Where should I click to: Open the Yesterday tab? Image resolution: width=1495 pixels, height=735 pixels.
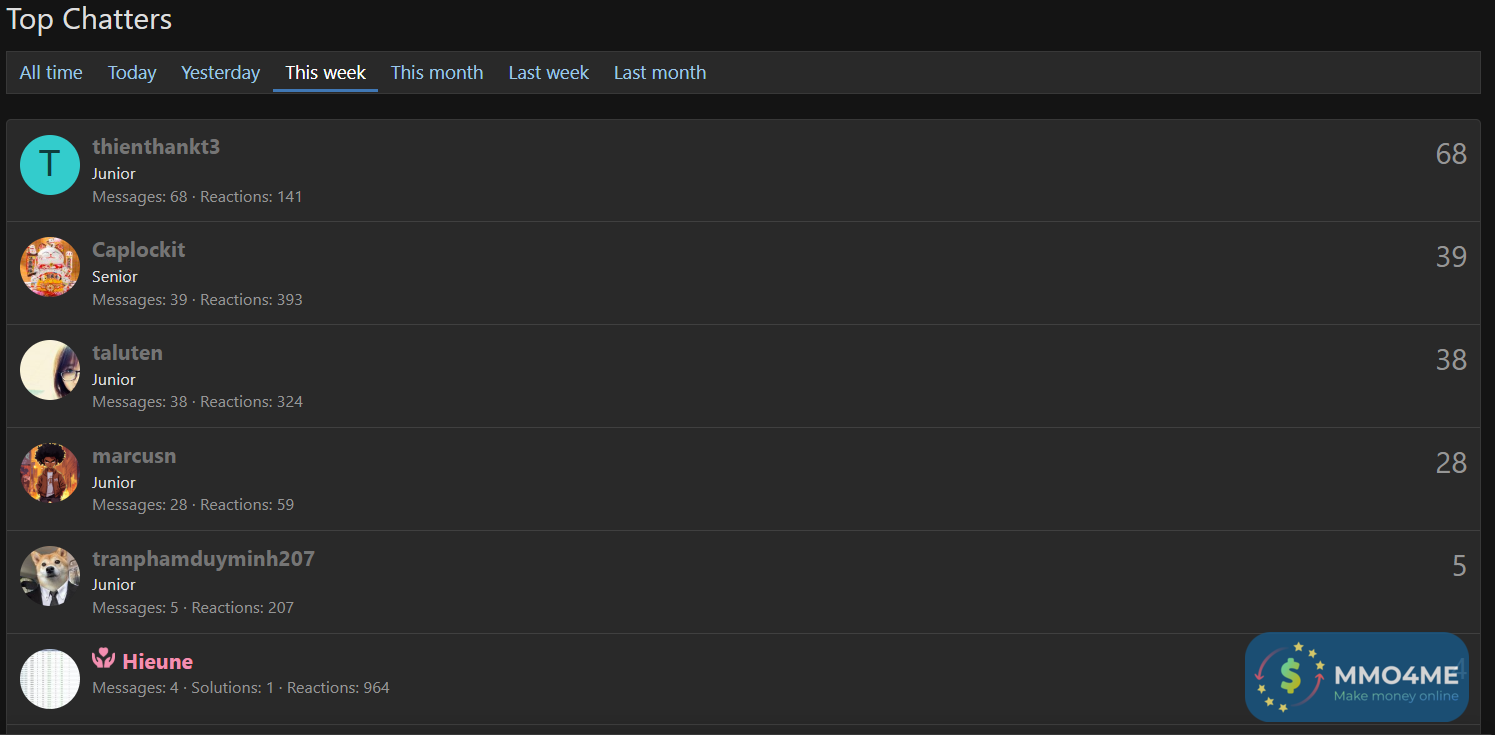coord(220,73)
